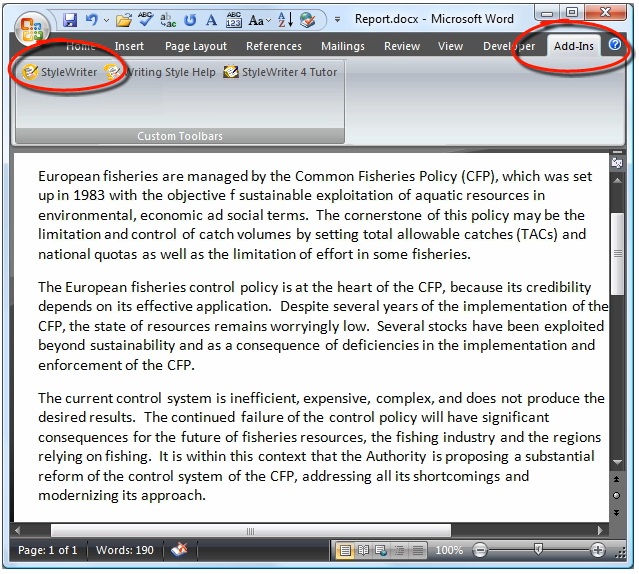The image size is (639, 574).
Task: Click the StyleWriter 4 Tutor pencil icon
Action: (x=231, y=72)
